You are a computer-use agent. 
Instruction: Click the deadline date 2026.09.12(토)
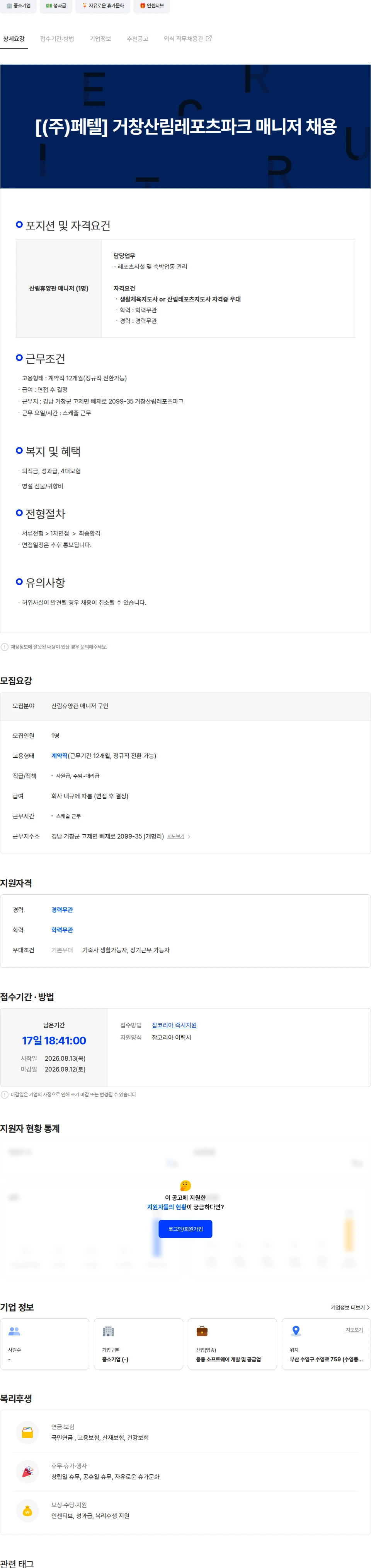(65, 1070)
